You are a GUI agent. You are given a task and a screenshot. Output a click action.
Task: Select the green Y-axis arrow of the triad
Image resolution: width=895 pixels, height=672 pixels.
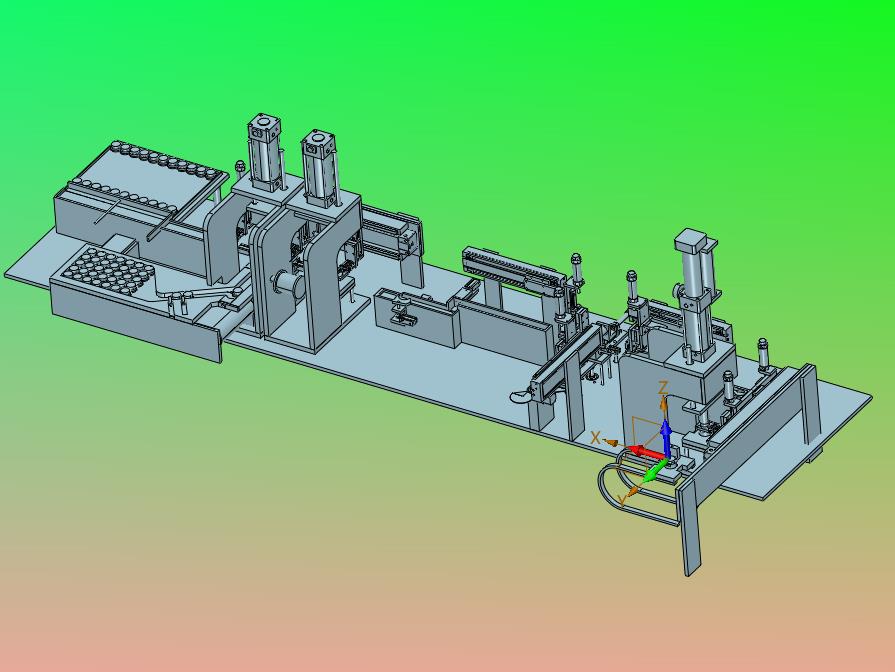(654, 472)
